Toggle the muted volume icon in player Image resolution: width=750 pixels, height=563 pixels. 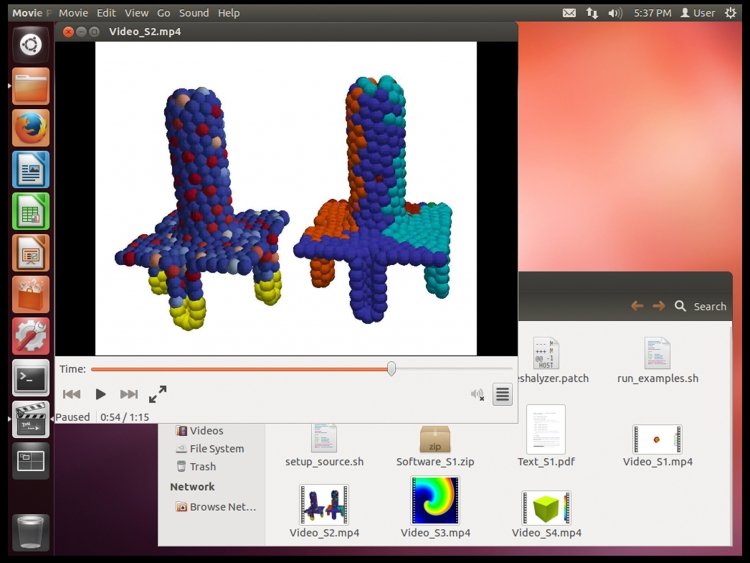[477, 395]
